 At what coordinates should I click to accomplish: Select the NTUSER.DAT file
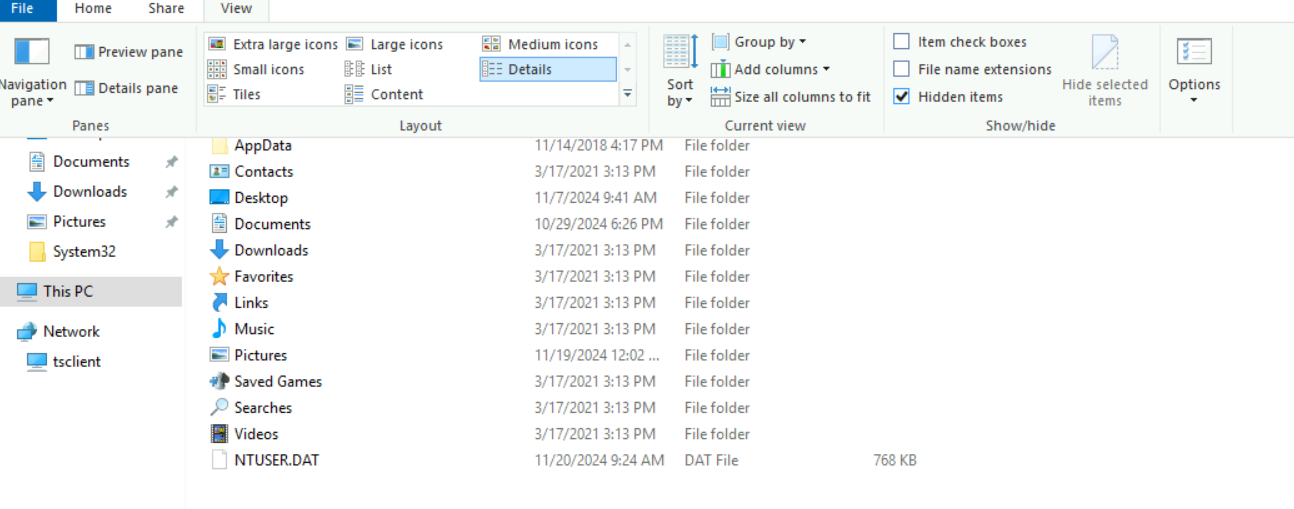tap(276, 460)
